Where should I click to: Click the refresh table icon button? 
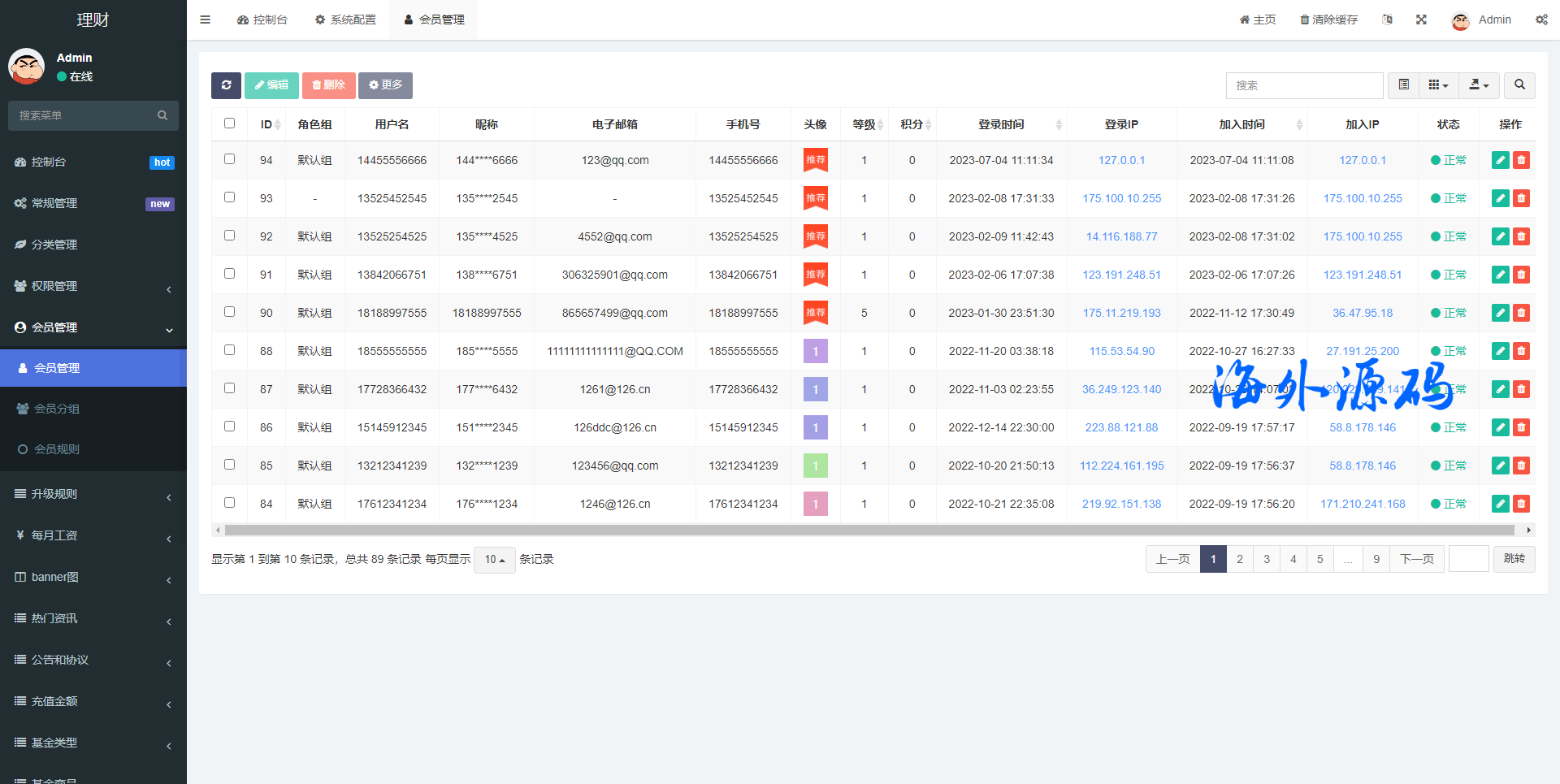click(226, 85)
